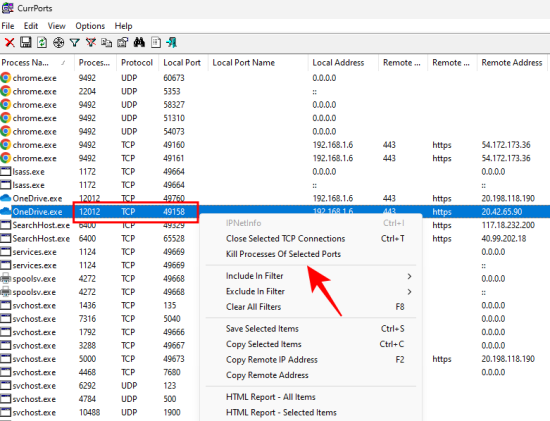Select svchost.exe row with UDP port 123

pos(100,386)
